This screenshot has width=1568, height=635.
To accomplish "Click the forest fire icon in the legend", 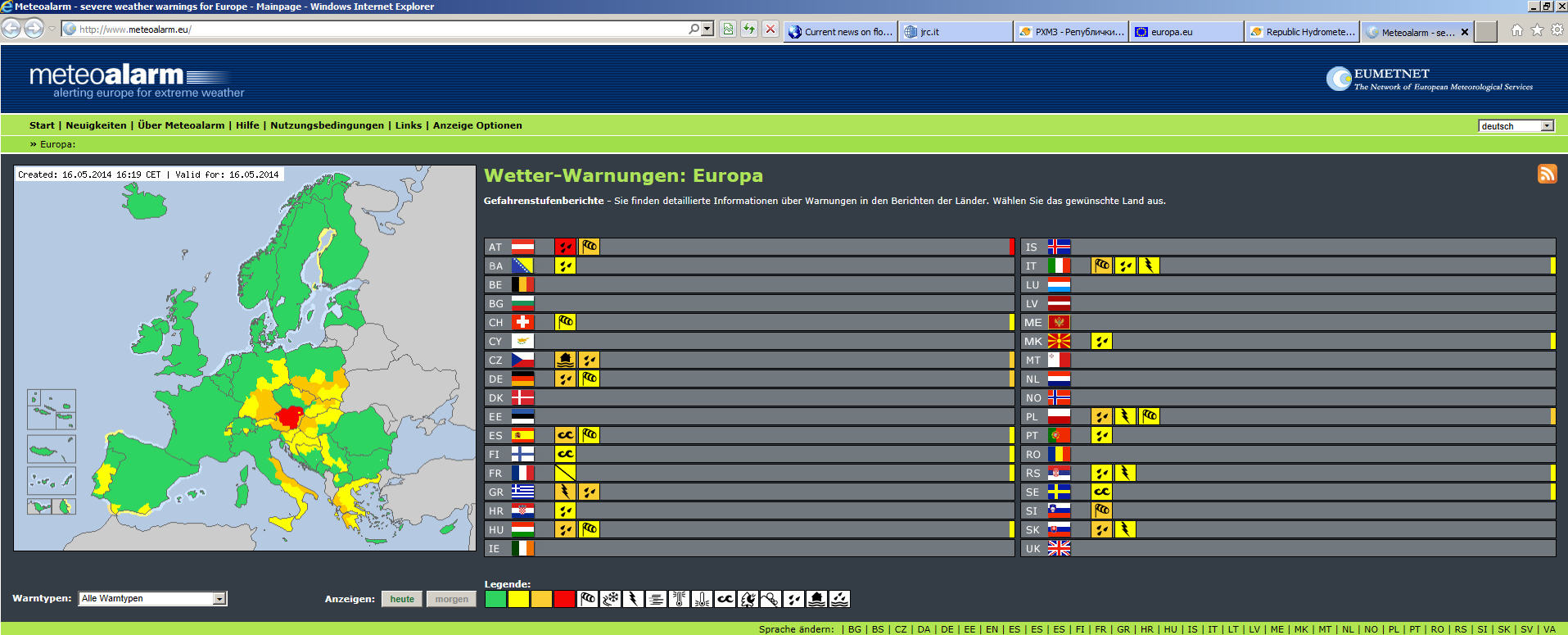I will click(x=748, y=599).
